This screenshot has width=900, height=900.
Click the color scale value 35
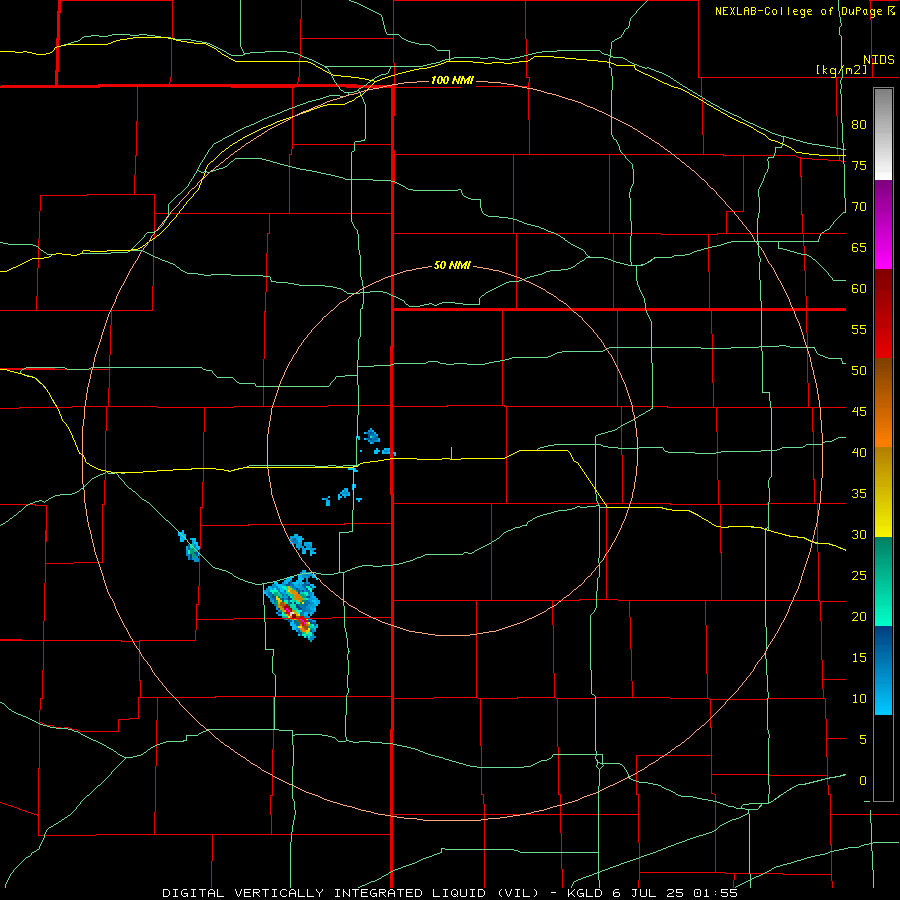pyautogui.click(x=859, y=494)
